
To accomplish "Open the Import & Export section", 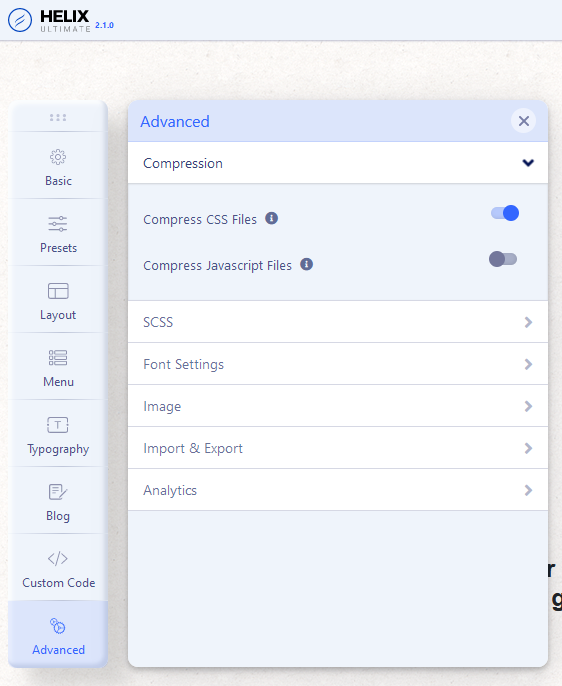I will click(338, 448).
